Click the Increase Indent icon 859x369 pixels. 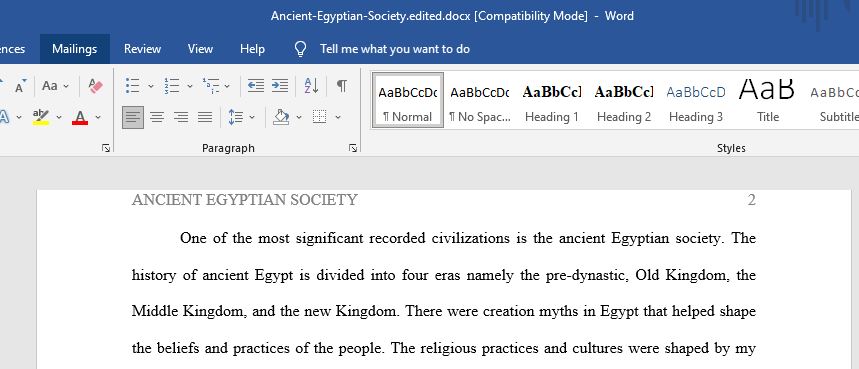click(280, 85)
